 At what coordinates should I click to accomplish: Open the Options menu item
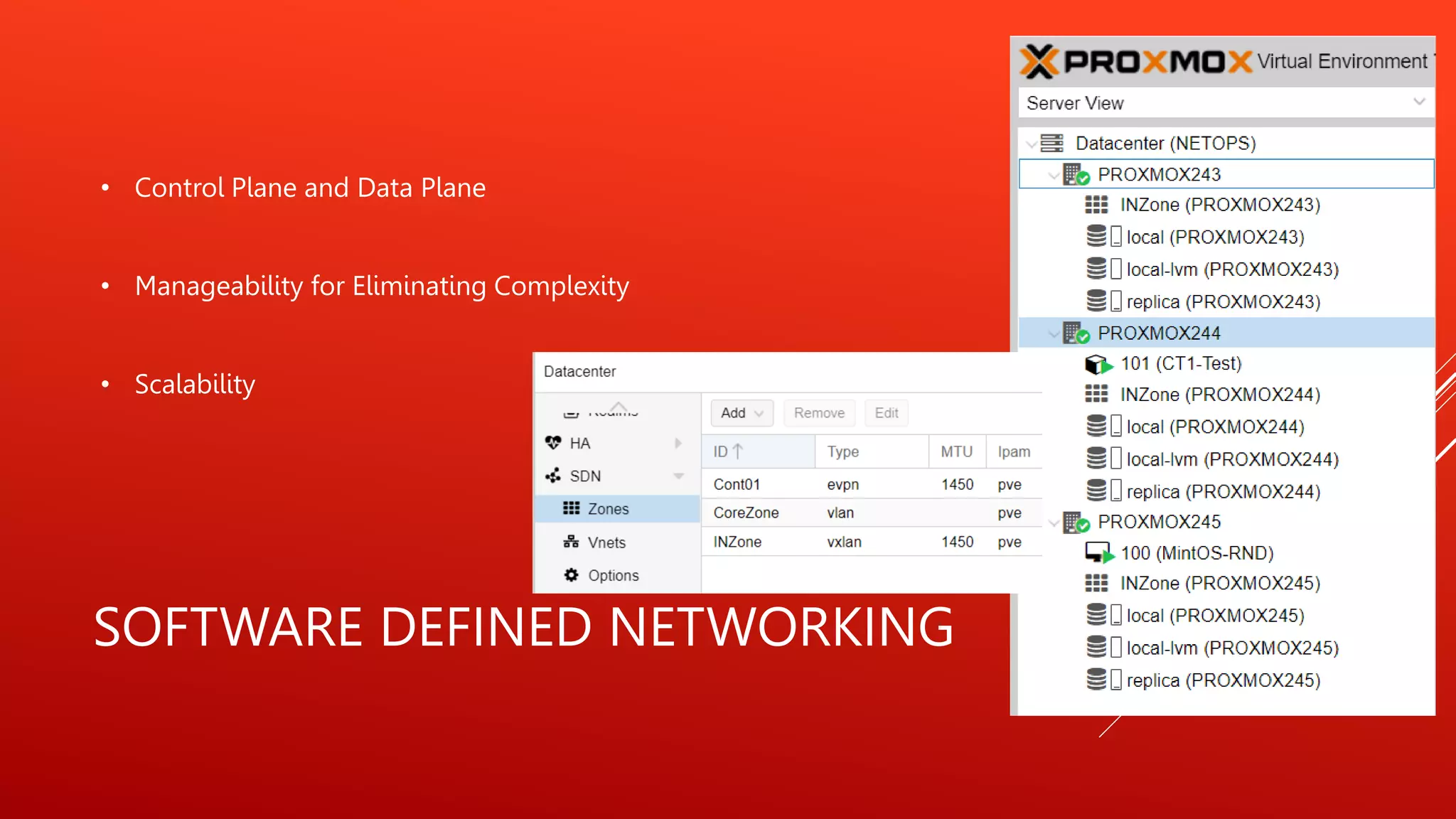point(617,575)
